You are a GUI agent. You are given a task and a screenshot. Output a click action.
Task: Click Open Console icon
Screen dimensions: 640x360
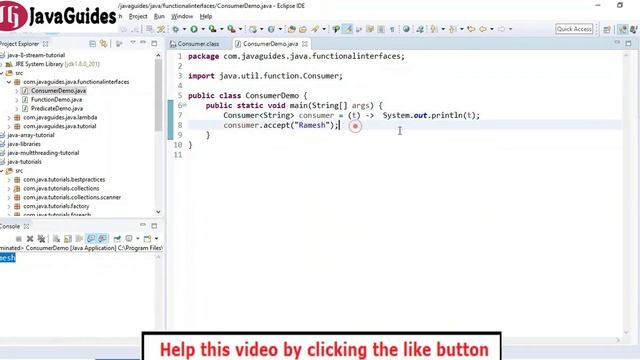[x=147, y=239]
